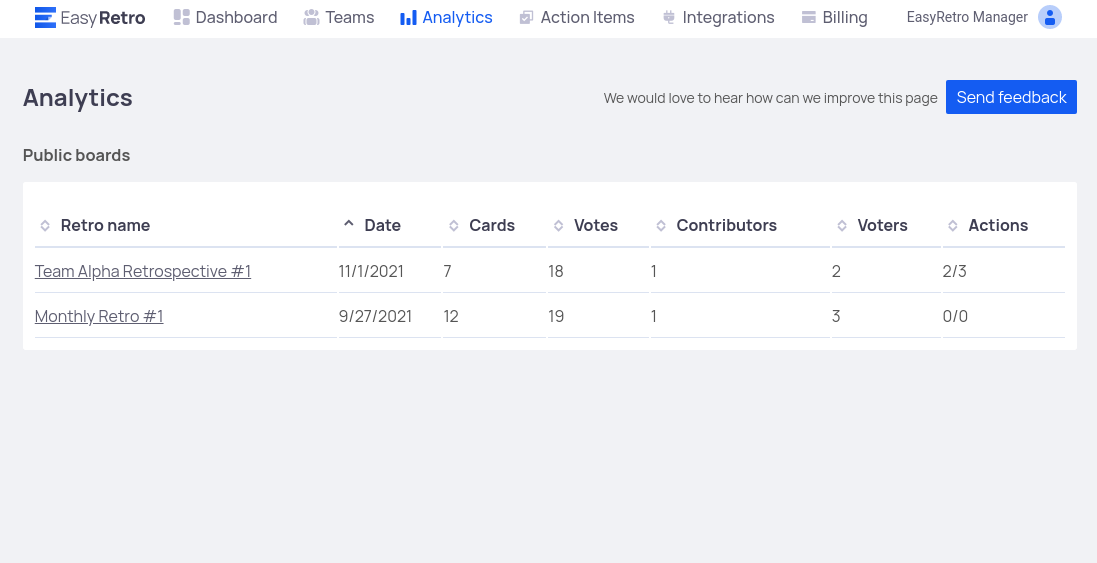Toggle Date column sort order
Viewport: 1097px width, 563px height.
pos(382,225)
